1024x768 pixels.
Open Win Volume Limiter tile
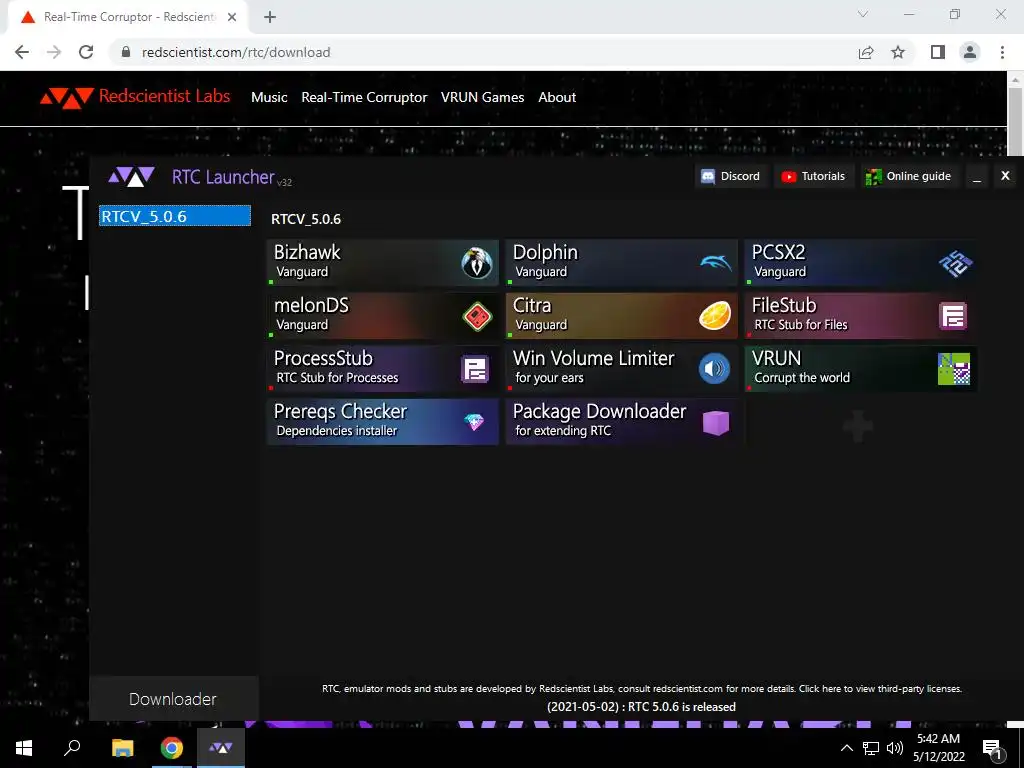(x=622, y=369)
